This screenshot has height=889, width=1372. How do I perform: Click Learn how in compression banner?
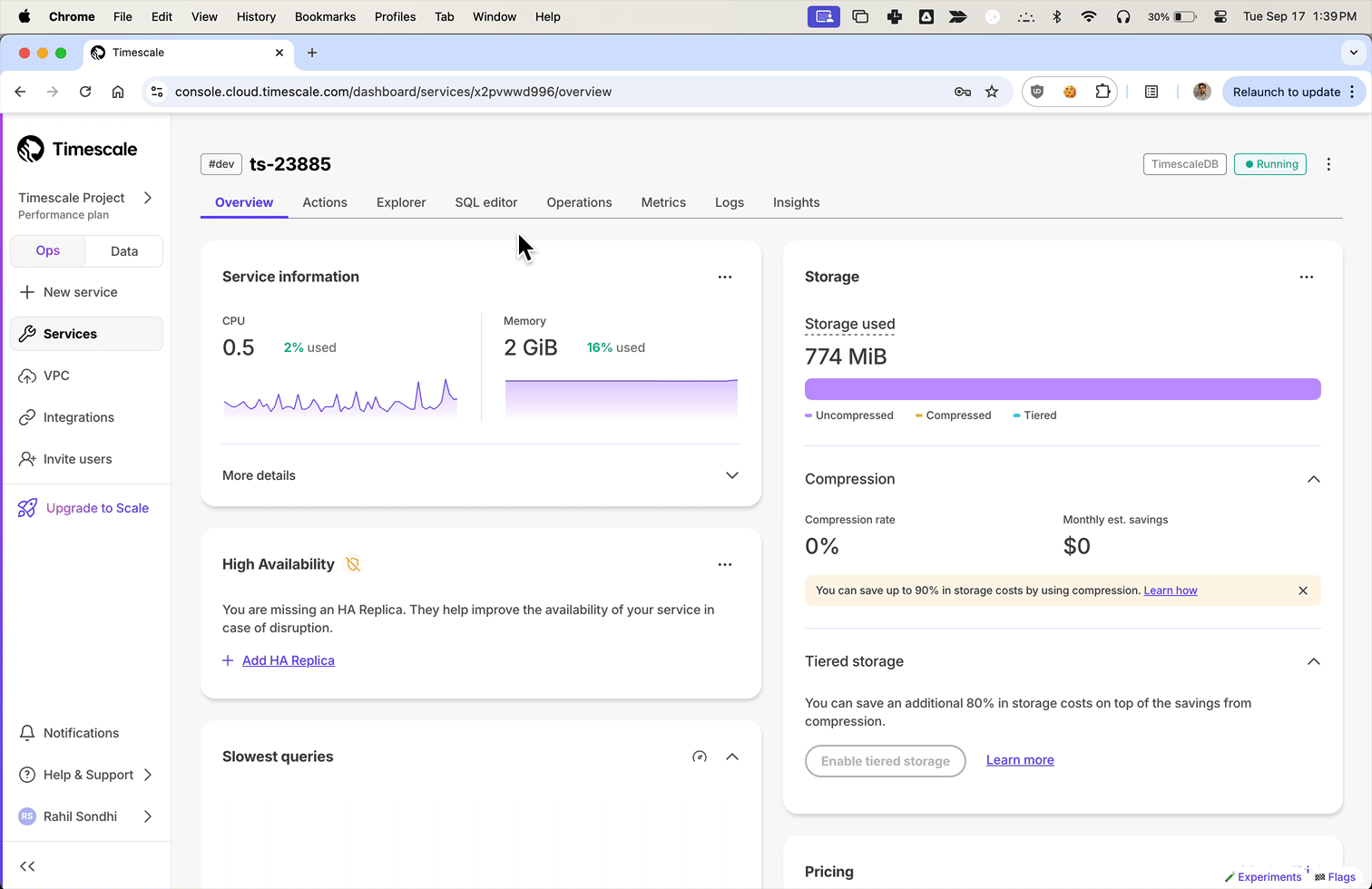tap(1171, 591)
